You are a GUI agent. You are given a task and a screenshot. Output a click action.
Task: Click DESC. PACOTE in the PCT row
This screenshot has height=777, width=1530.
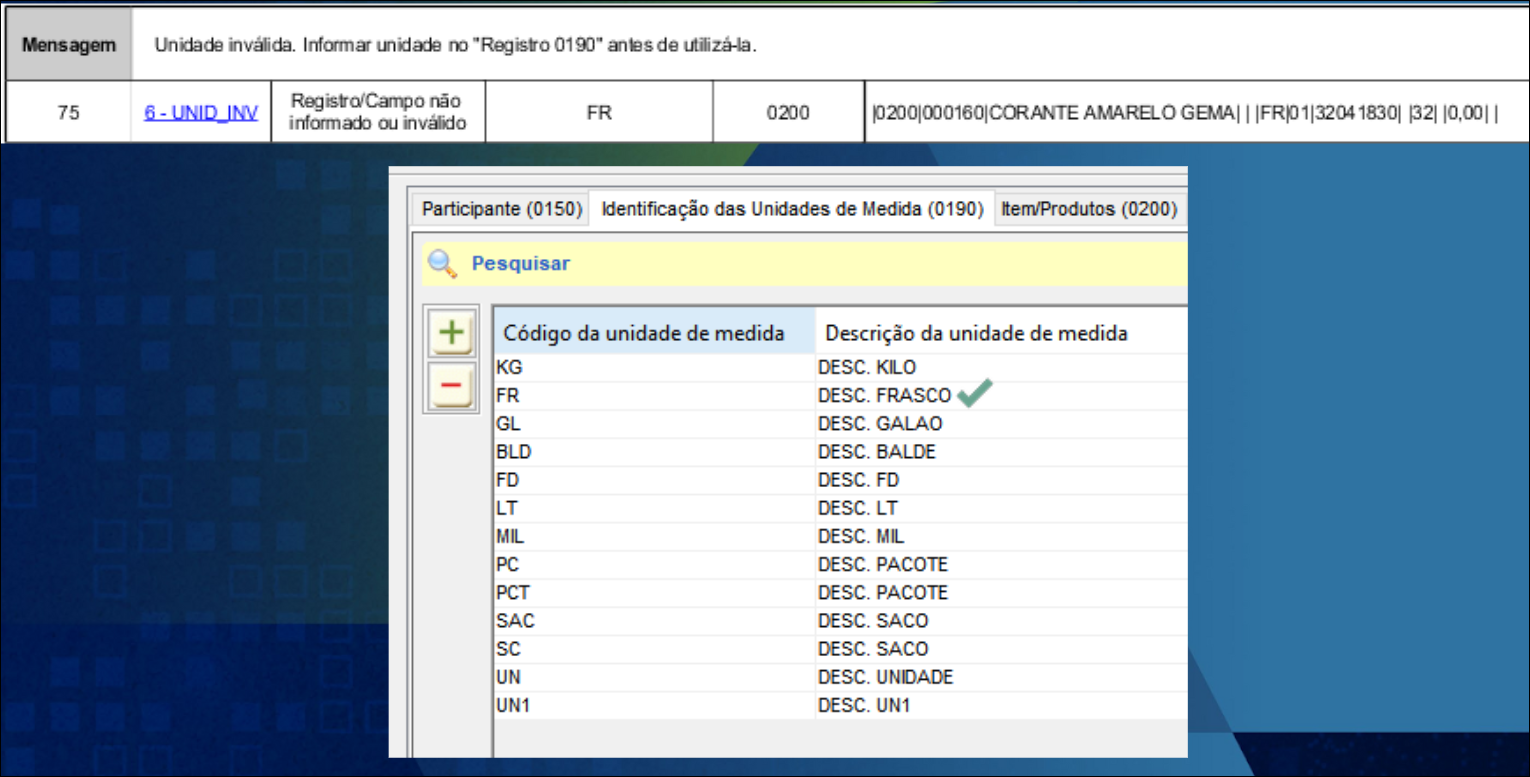[x=1001, y=593]
